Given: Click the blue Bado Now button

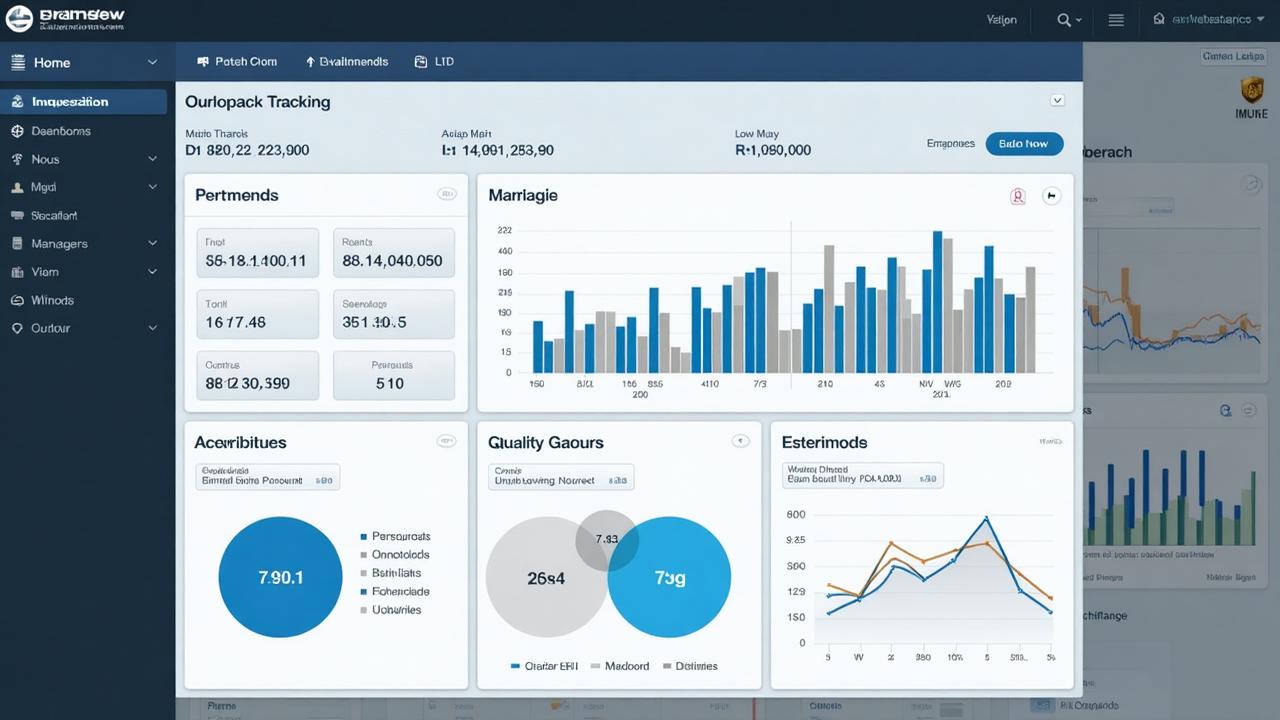Looking at the screenshot, I should [x=1024, y=143].
